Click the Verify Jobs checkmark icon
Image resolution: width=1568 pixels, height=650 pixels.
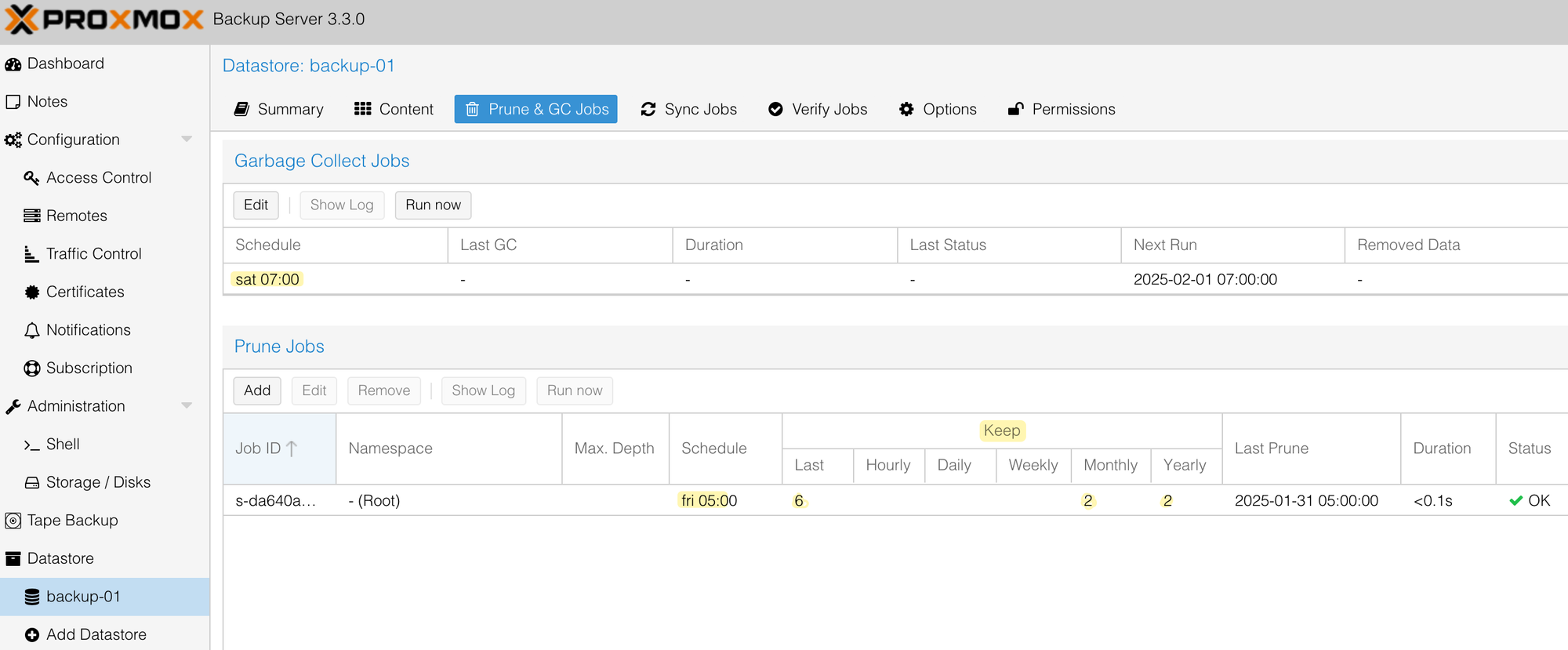[775, 109]
